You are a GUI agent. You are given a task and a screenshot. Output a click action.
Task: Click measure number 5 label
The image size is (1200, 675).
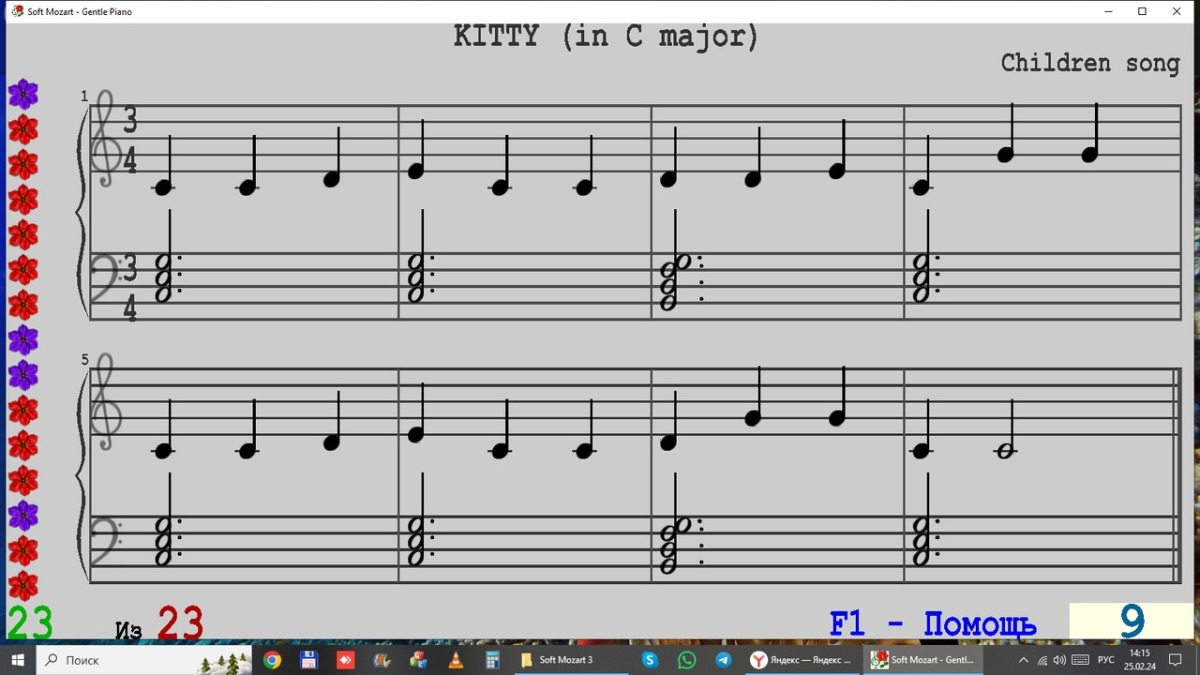tap(85, 360)
